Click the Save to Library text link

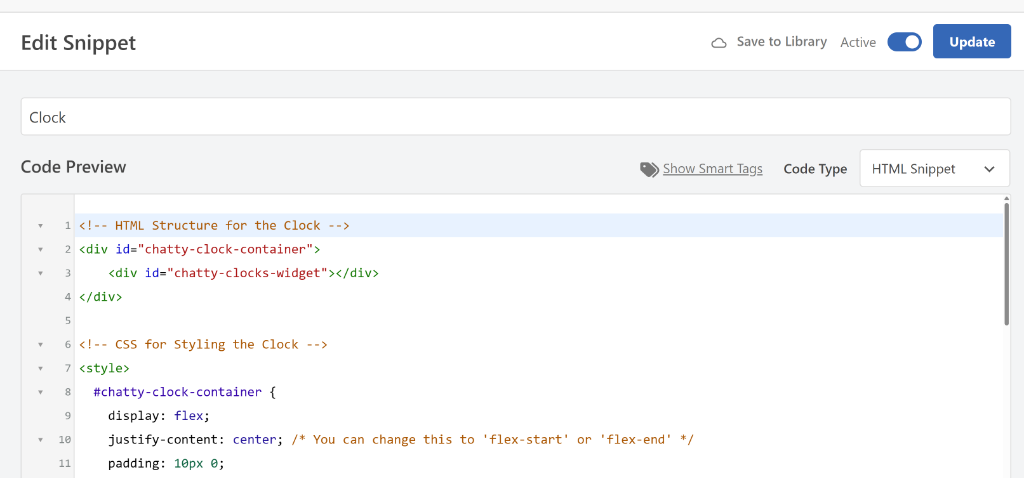(x=781, y=42)
